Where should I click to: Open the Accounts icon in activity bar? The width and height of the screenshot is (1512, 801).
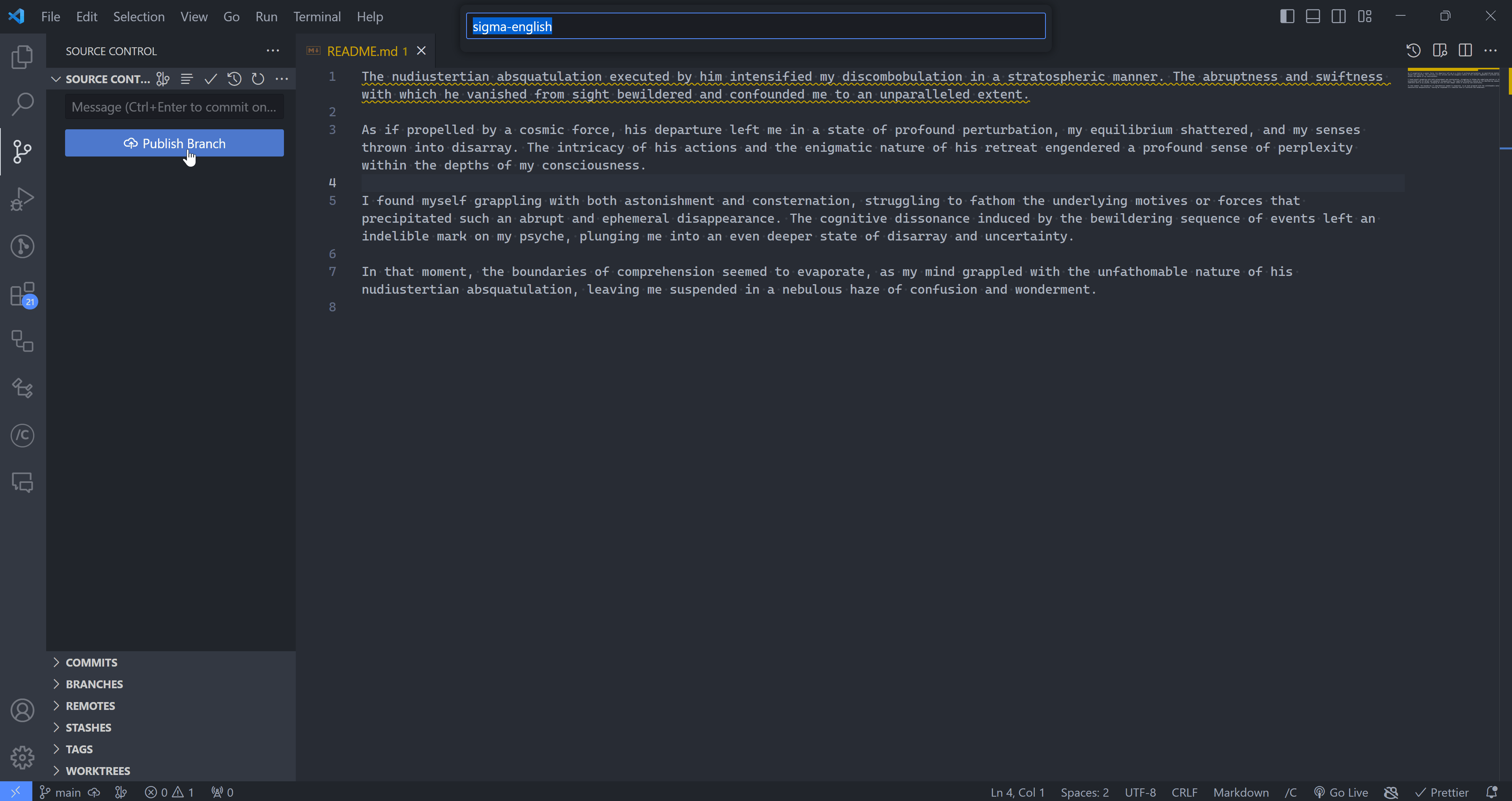[22, 710]
